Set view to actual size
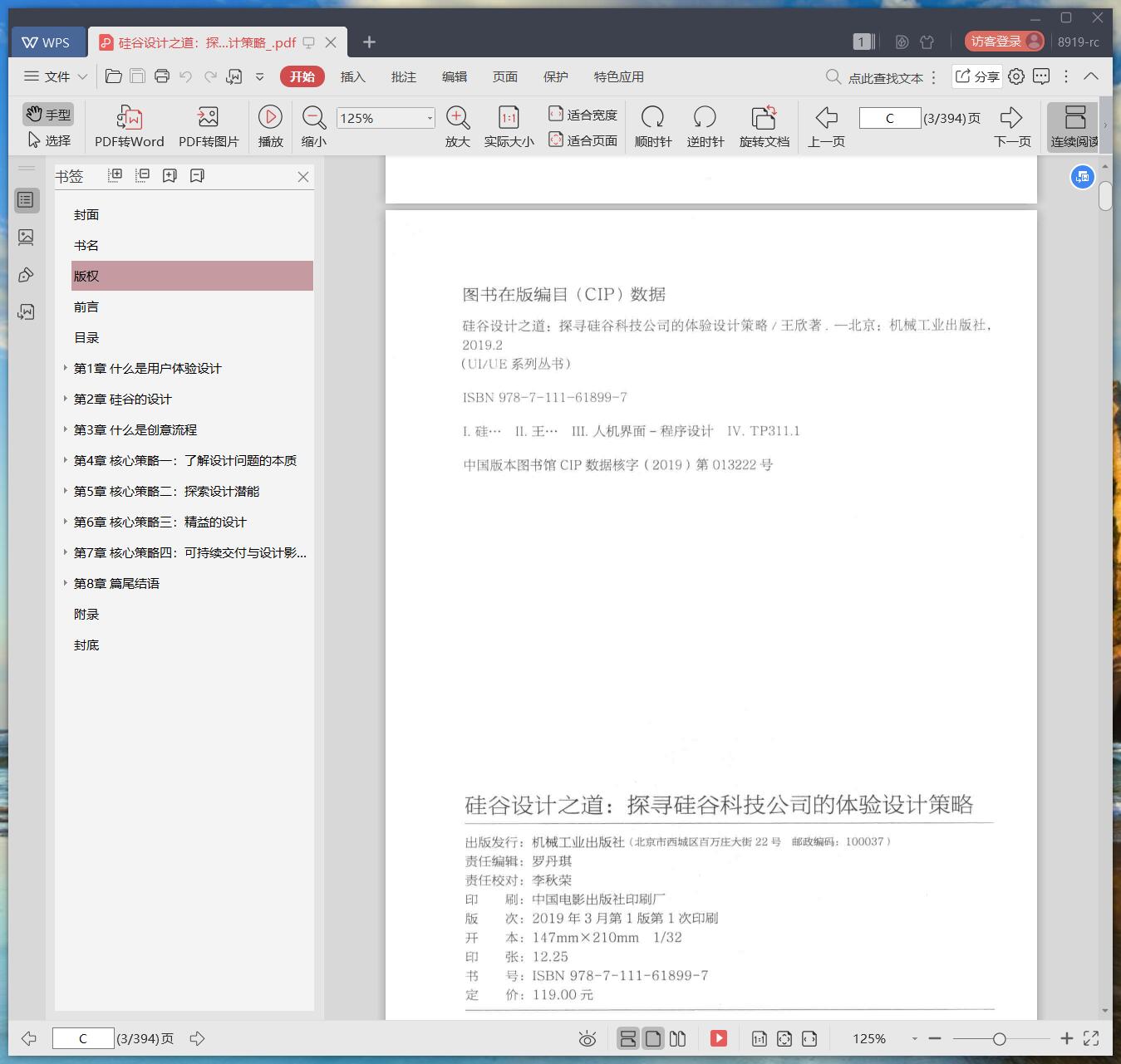Image resolution: width=1121 pixels, height=1064 pixels. 509,126
